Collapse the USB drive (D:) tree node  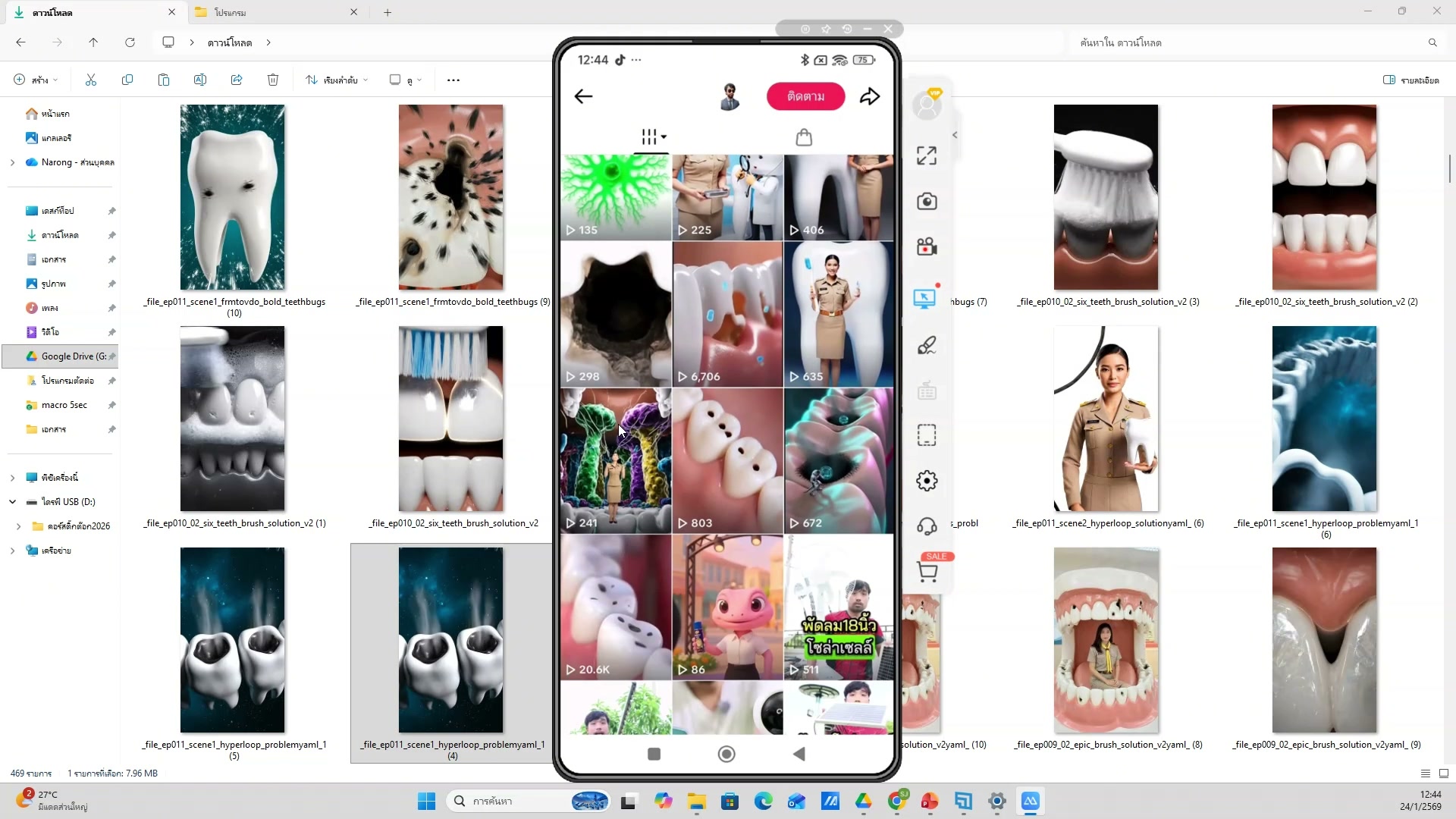pos(12,502)
